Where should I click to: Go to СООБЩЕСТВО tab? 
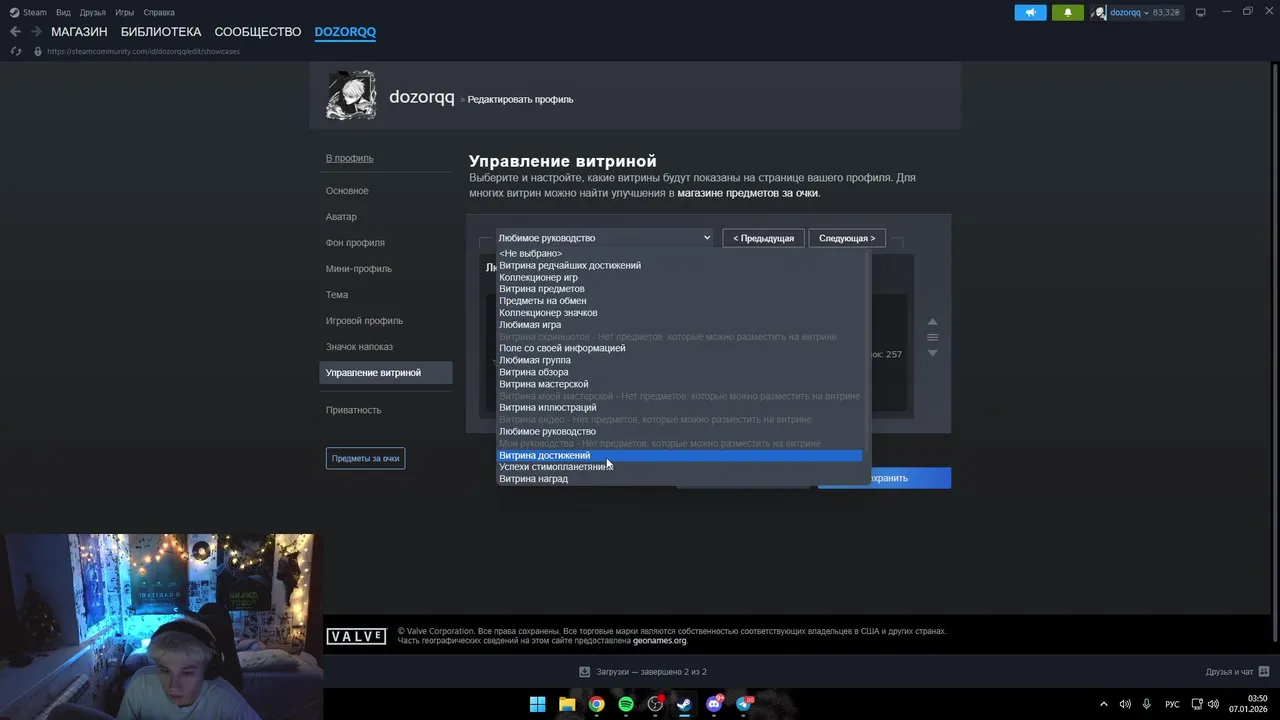pyautogui.click(x=258, y=32)
